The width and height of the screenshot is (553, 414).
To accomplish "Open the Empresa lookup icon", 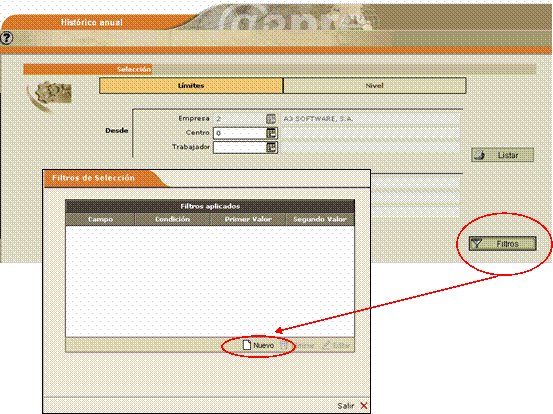I will (x=271, y=119).
